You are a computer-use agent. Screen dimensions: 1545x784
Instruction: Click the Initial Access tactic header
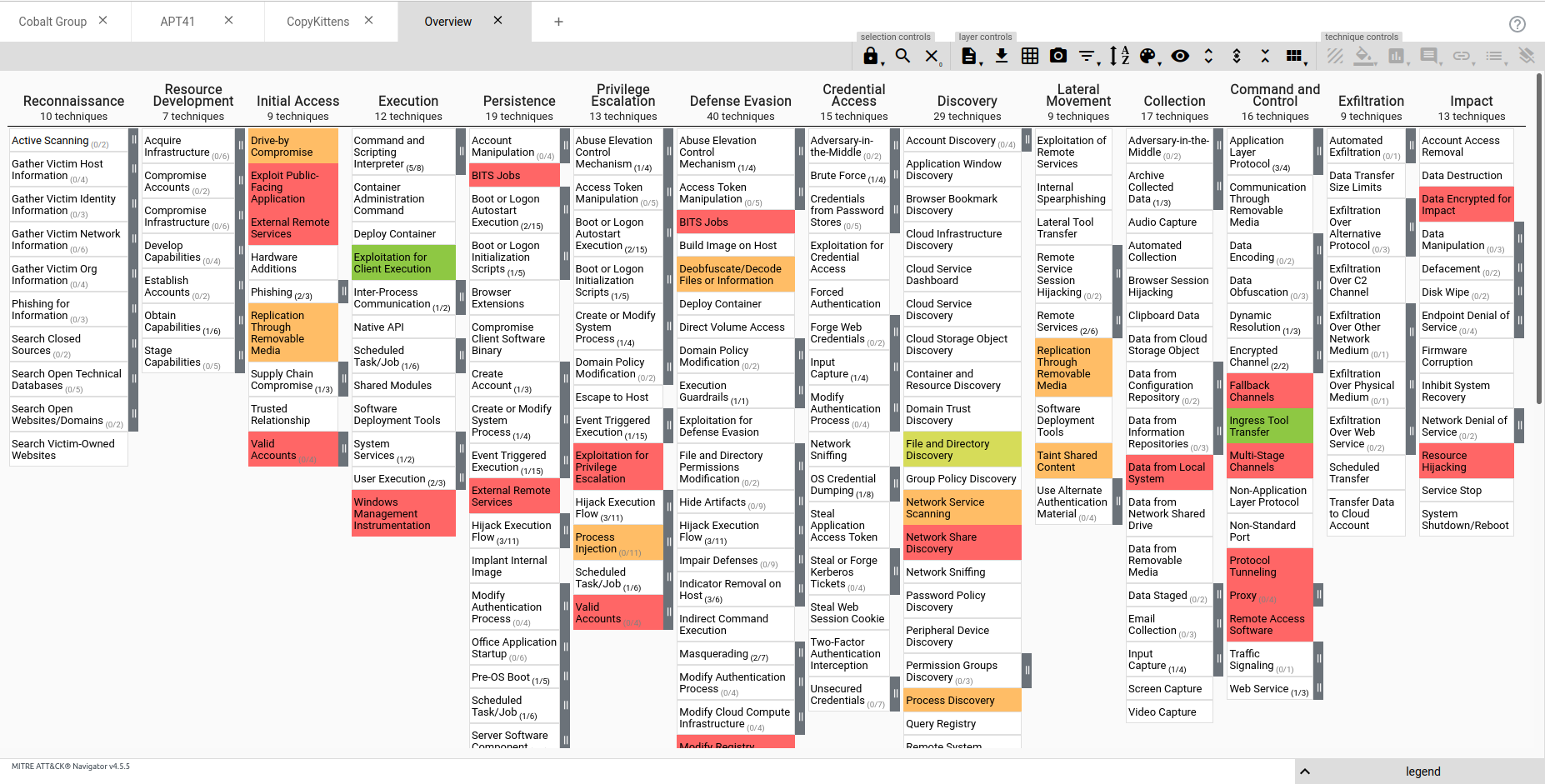tap(297, 101)
